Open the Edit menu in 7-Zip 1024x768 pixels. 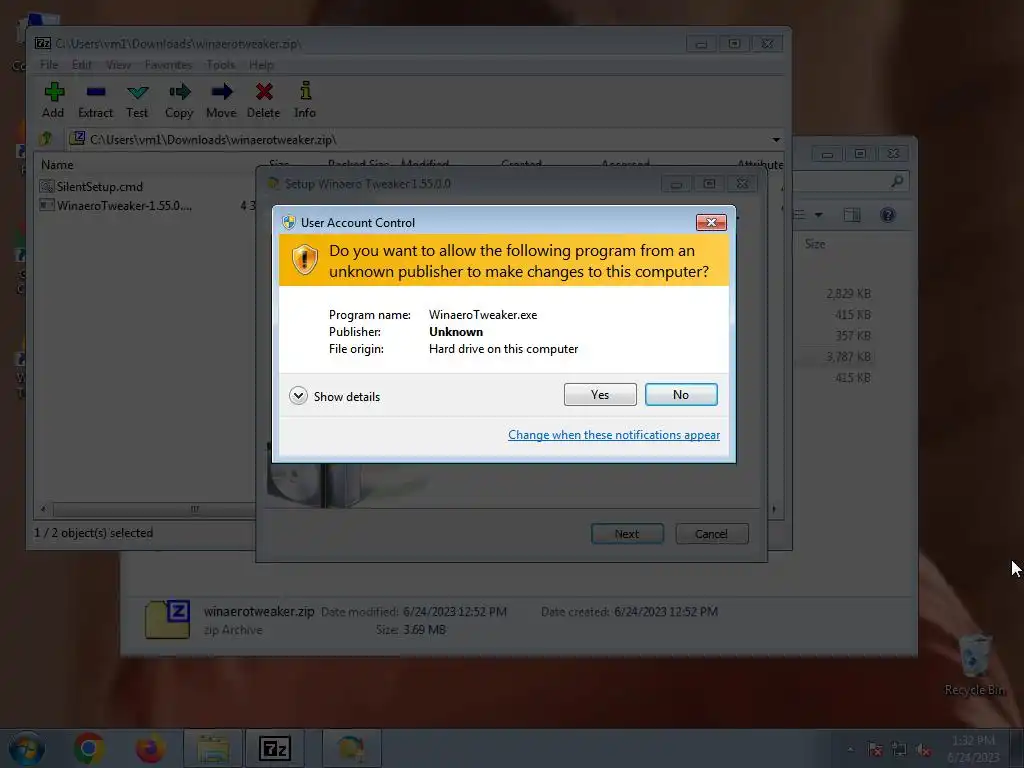point(82,65)
